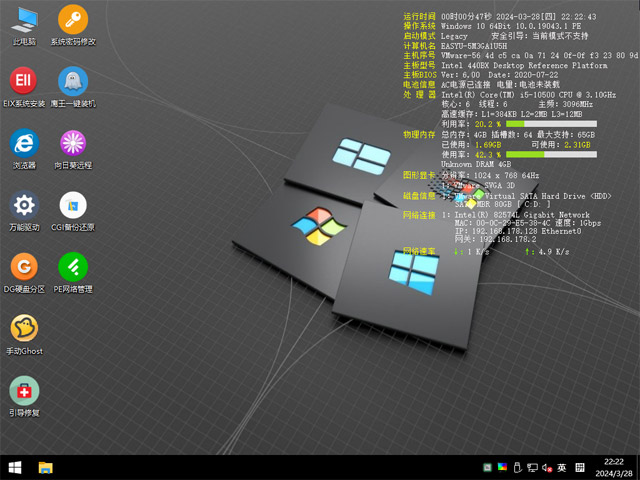Open the on-screen keyboard tray icon
The height and width of the screenshot is (480, 640).
580,467
